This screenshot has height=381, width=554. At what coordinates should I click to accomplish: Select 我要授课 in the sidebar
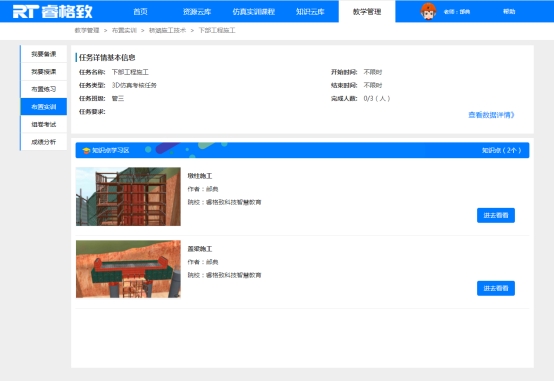[43, 71]
